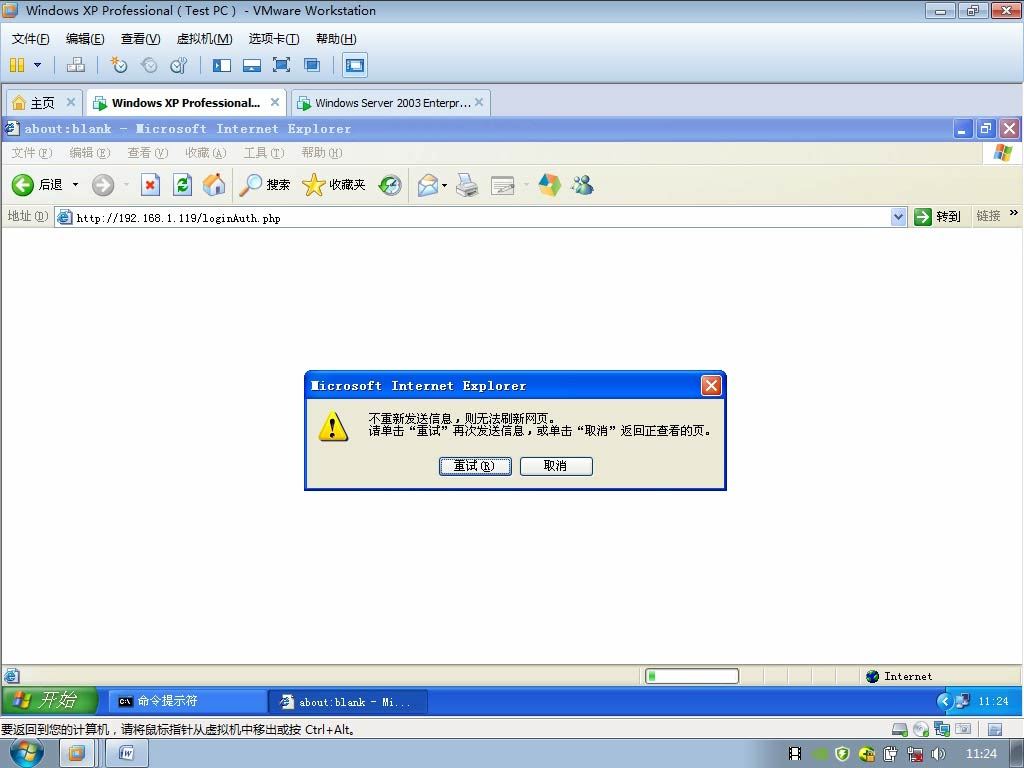
Task: Click the warning icon in dialog
Action: coord(333,426)
